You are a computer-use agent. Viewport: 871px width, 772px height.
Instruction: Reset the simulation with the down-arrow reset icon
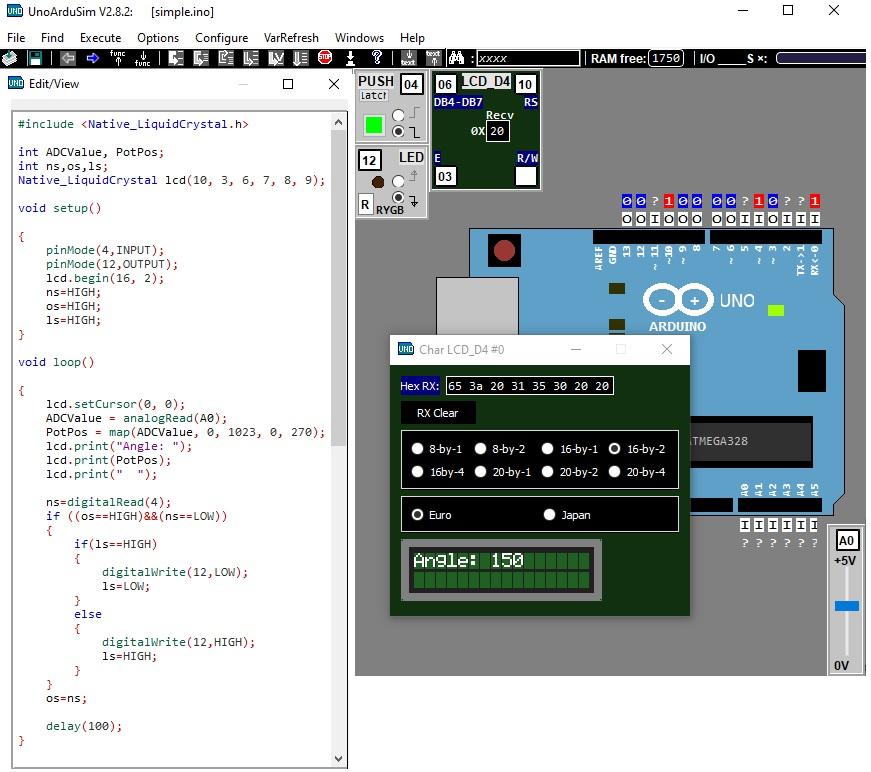point(351,58)
